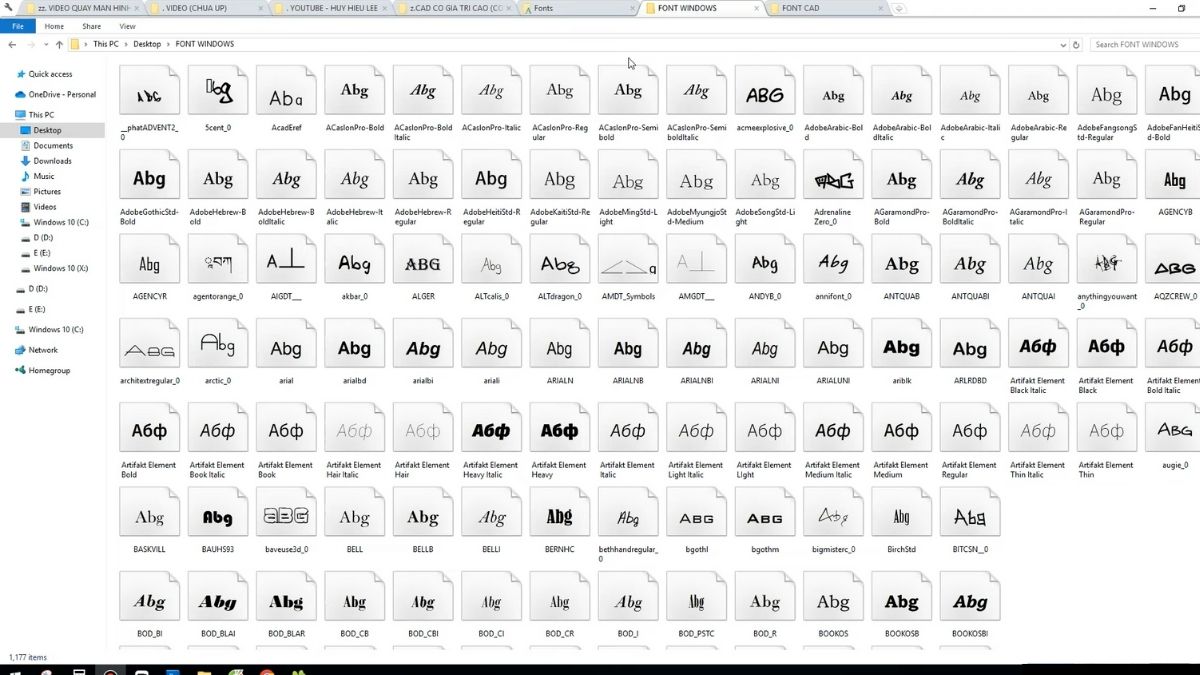Select the BirchStd font icon
The width and height of the screenshot is (1200, 675).
coord(901,513)
